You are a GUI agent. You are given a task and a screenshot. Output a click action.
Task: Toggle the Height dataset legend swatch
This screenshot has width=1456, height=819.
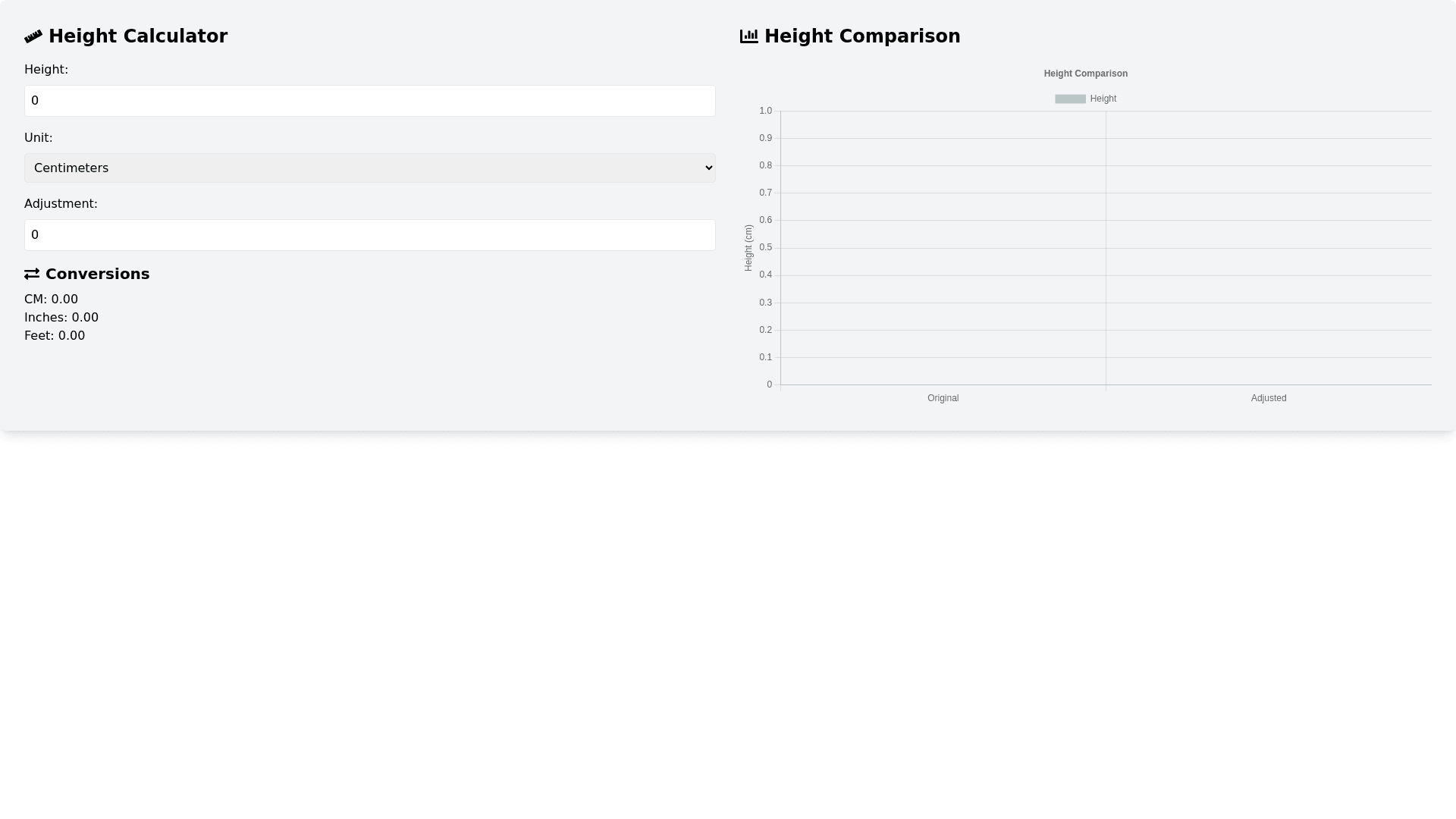(1070, 99)
